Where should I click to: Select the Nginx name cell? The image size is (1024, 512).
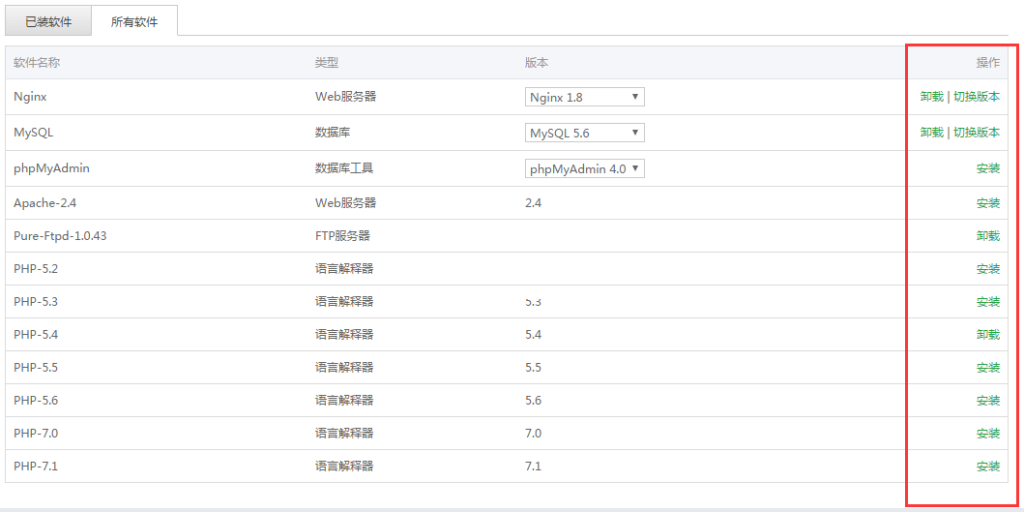coord(30,97)
